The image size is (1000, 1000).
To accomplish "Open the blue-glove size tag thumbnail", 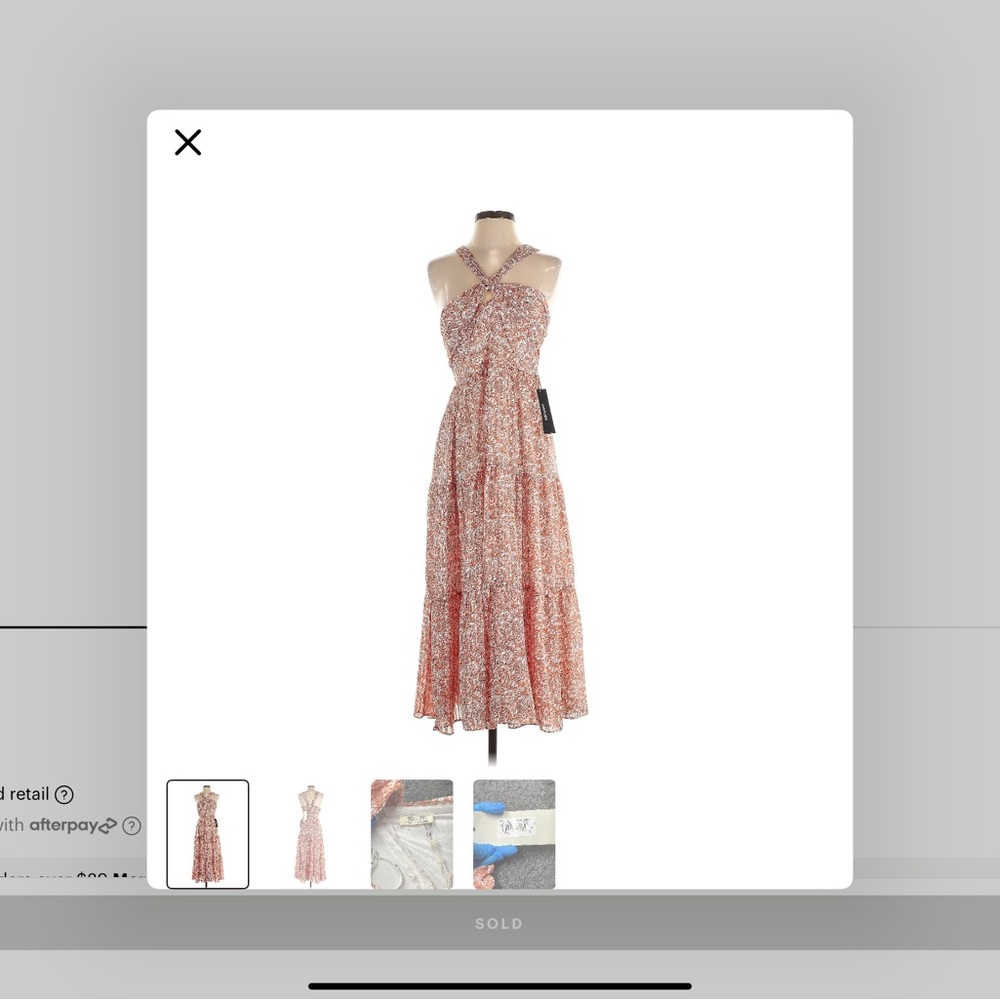I will click(x=514, y=834).
